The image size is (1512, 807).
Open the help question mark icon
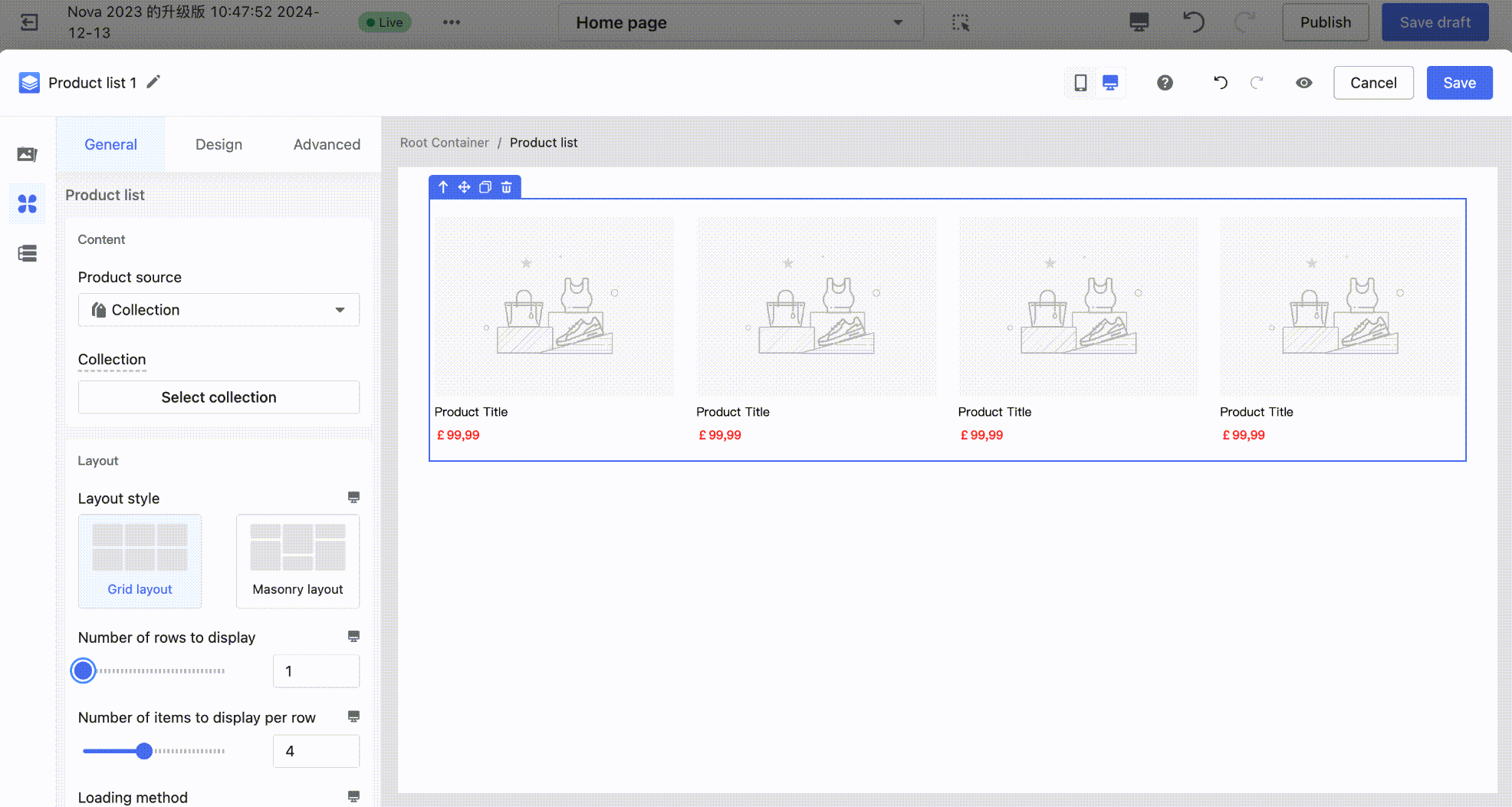[x=1165, y=83]
